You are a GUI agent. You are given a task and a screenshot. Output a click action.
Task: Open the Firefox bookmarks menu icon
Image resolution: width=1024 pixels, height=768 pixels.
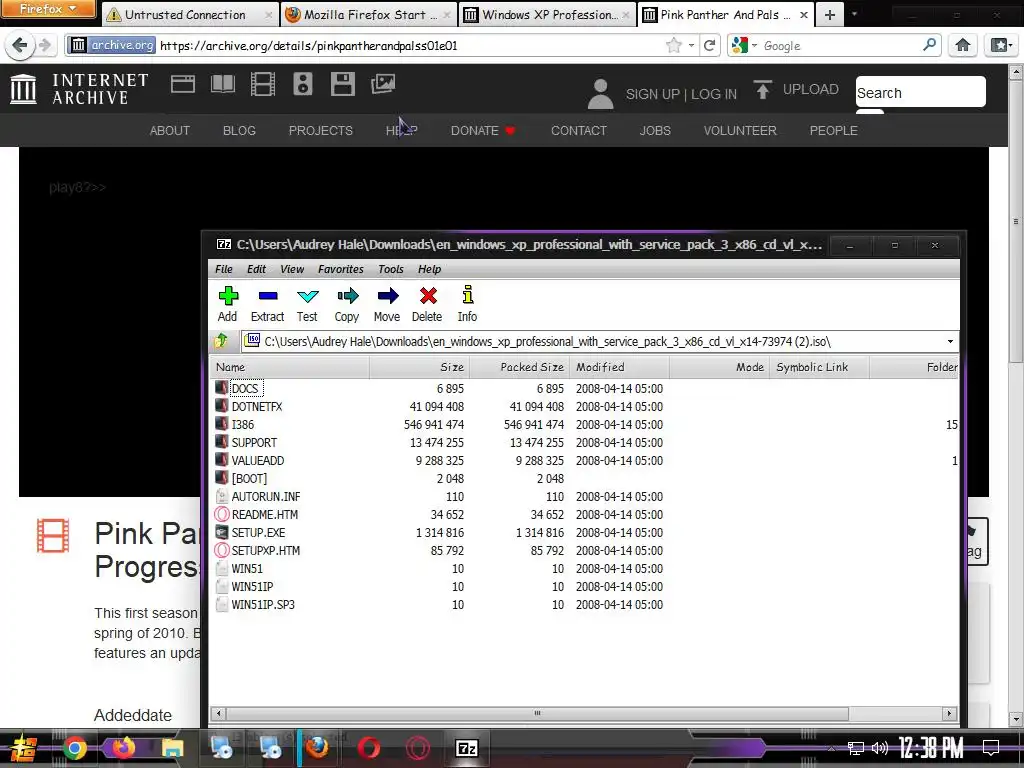click(x=1000, y=45)
